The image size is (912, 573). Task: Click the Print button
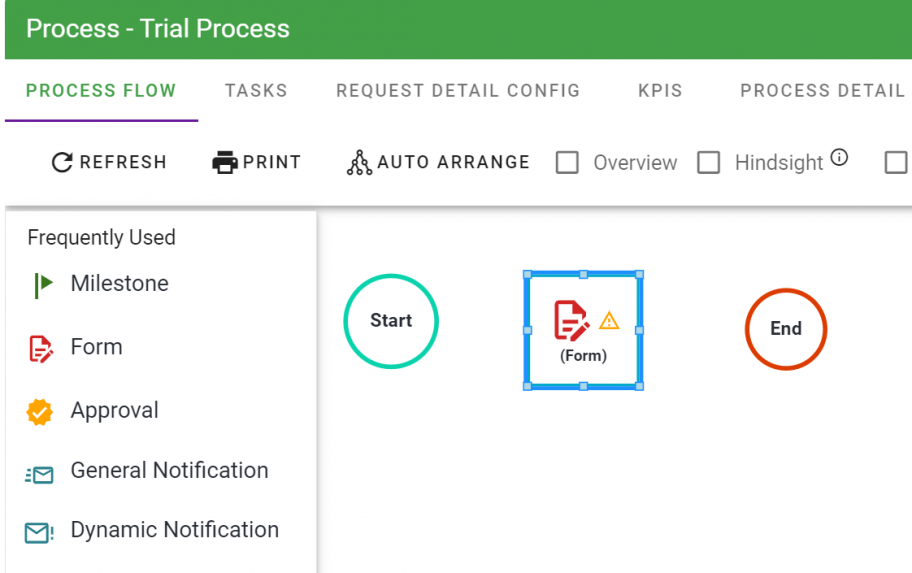257,162
